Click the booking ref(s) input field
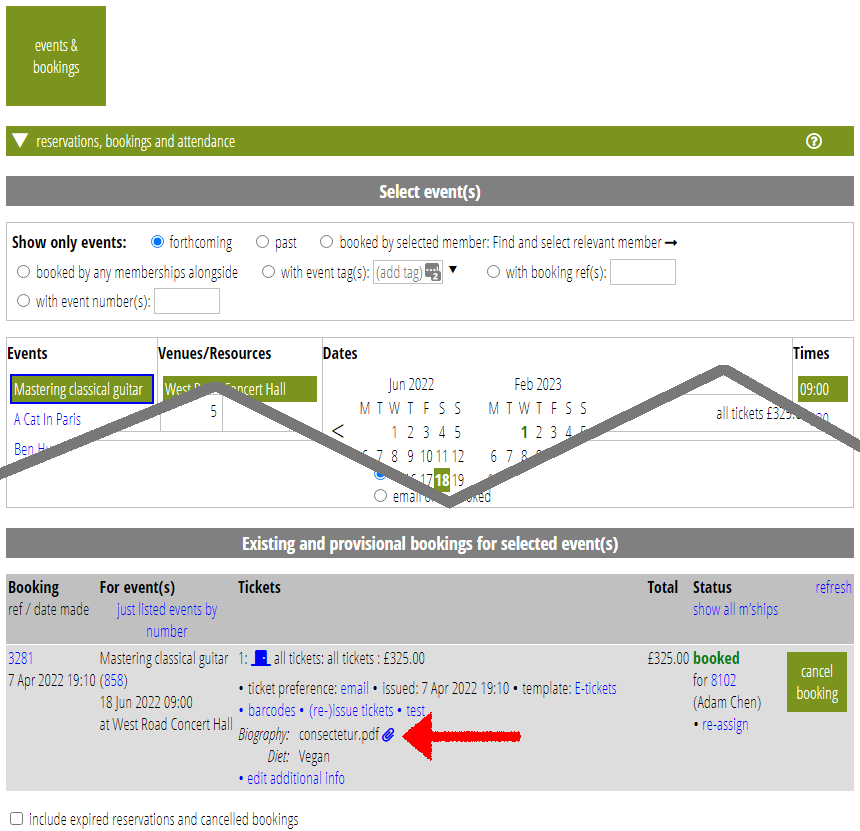This screenshot has height=831, width=860. pyautogui.click(x=643, y=272)
